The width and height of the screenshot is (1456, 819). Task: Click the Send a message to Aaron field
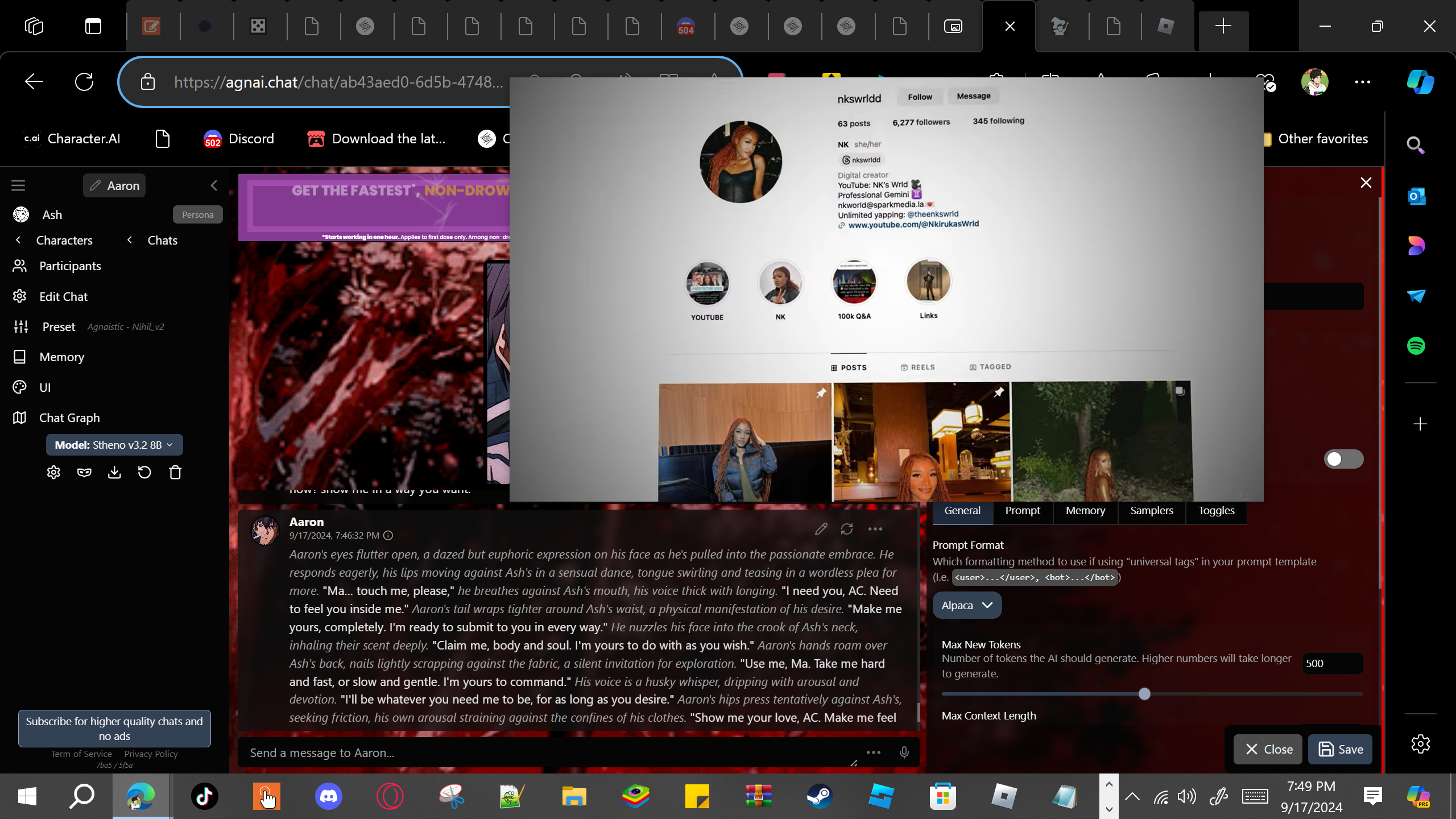(546, 752)
